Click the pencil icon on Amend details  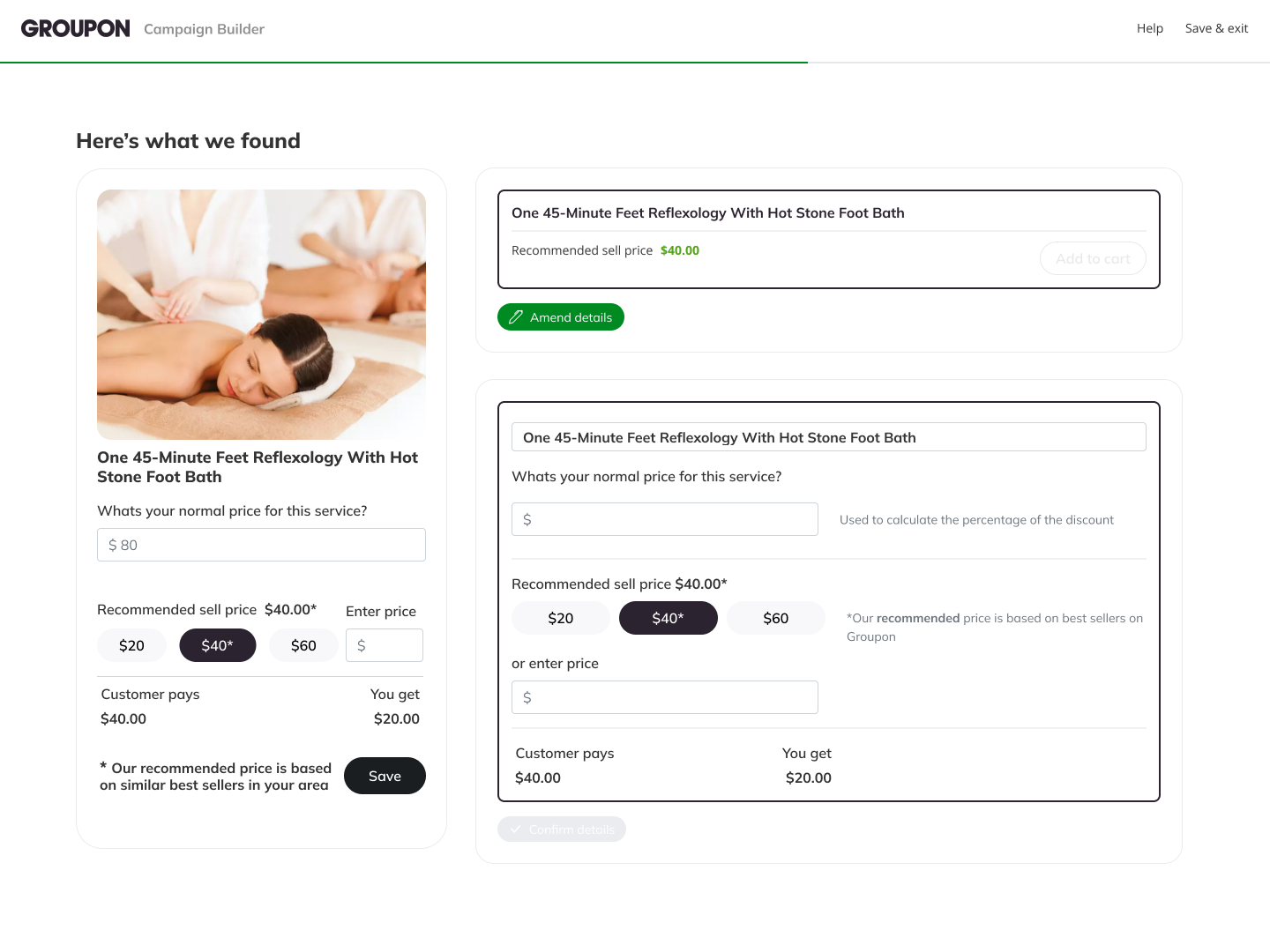coord(516,317)
